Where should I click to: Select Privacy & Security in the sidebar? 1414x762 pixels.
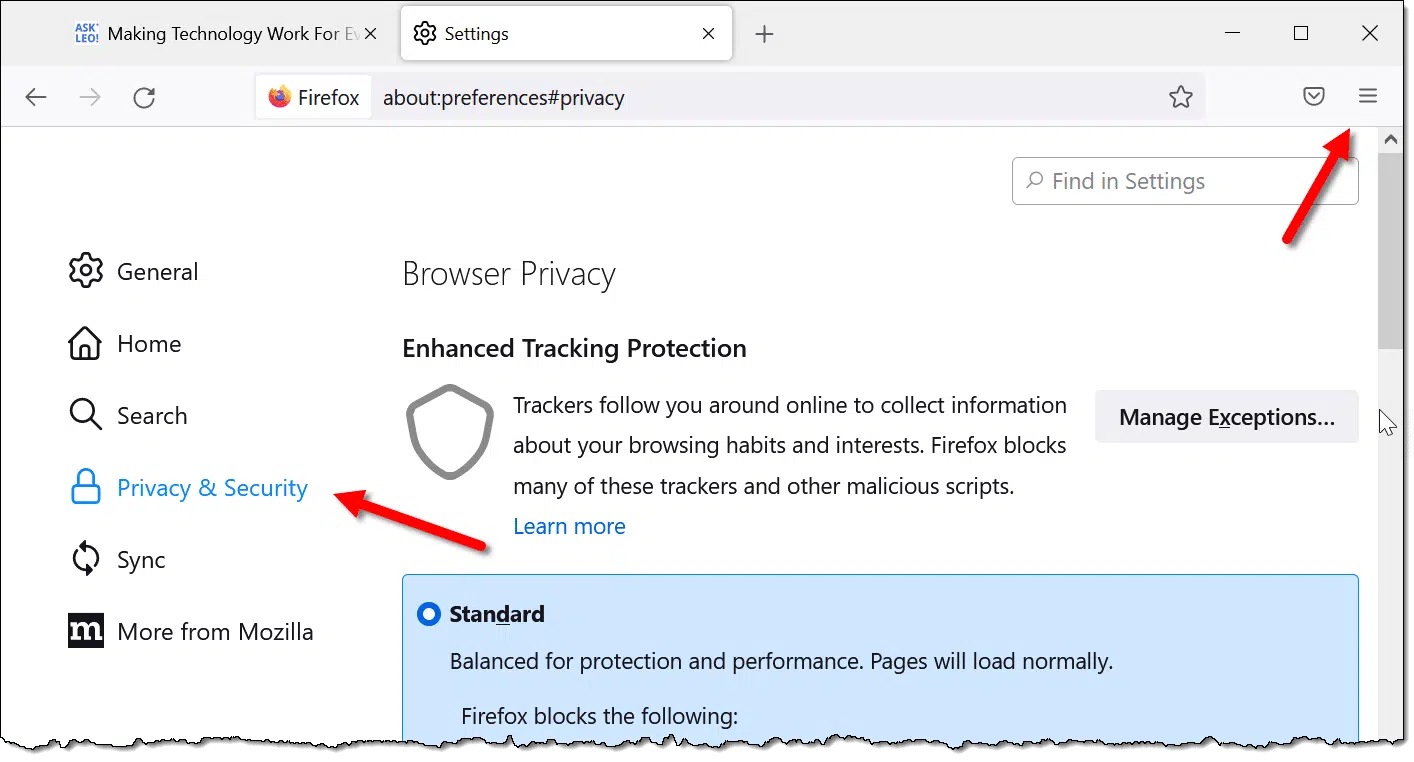[188, 488]
